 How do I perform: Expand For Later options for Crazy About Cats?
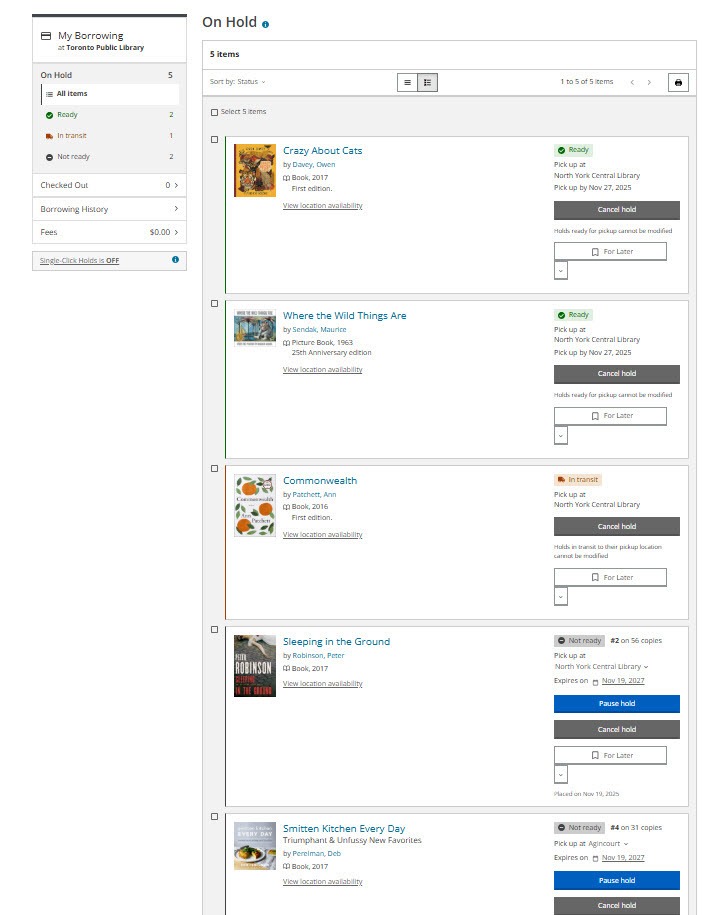(561, 271)
